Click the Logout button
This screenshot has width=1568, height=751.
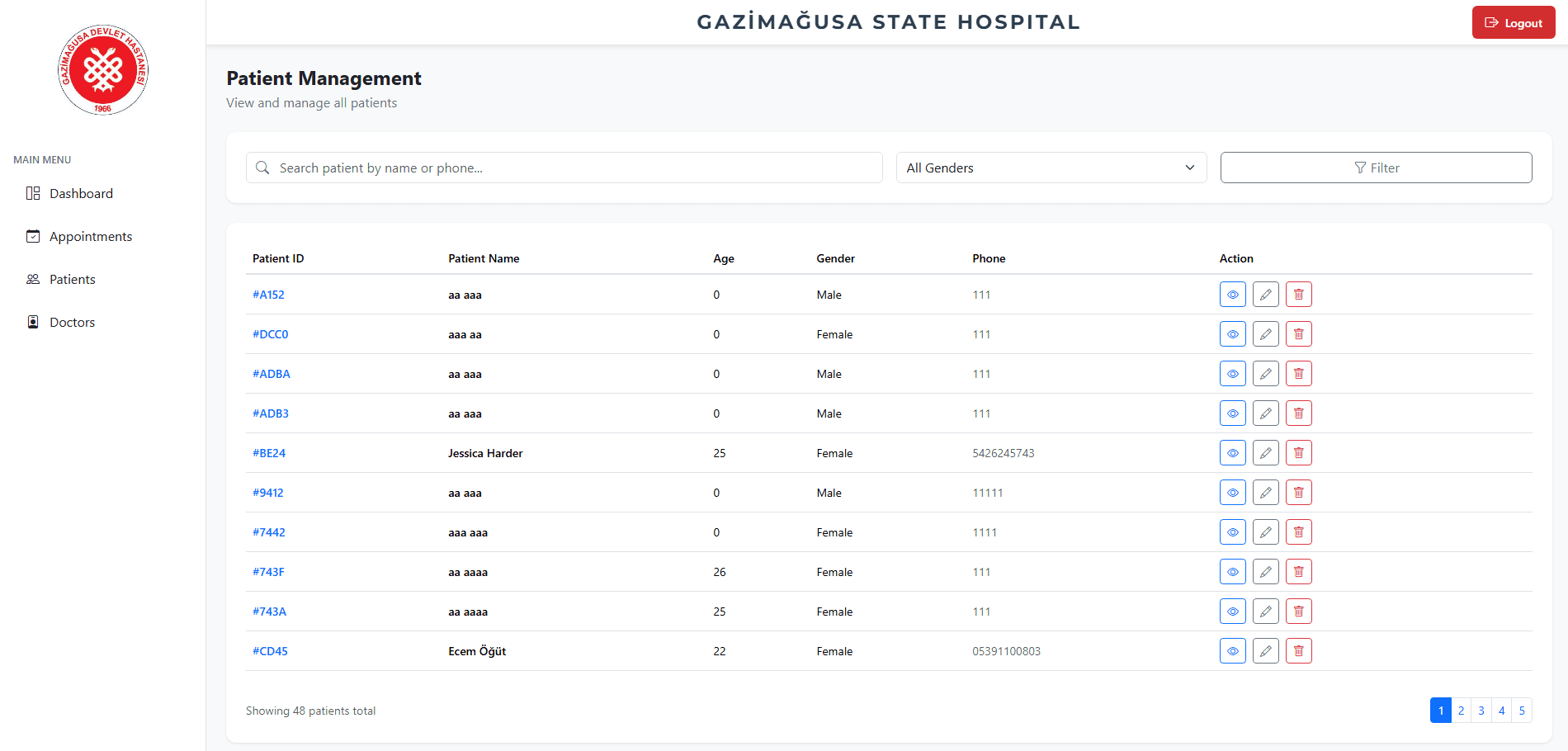(x=1514, y=22)
